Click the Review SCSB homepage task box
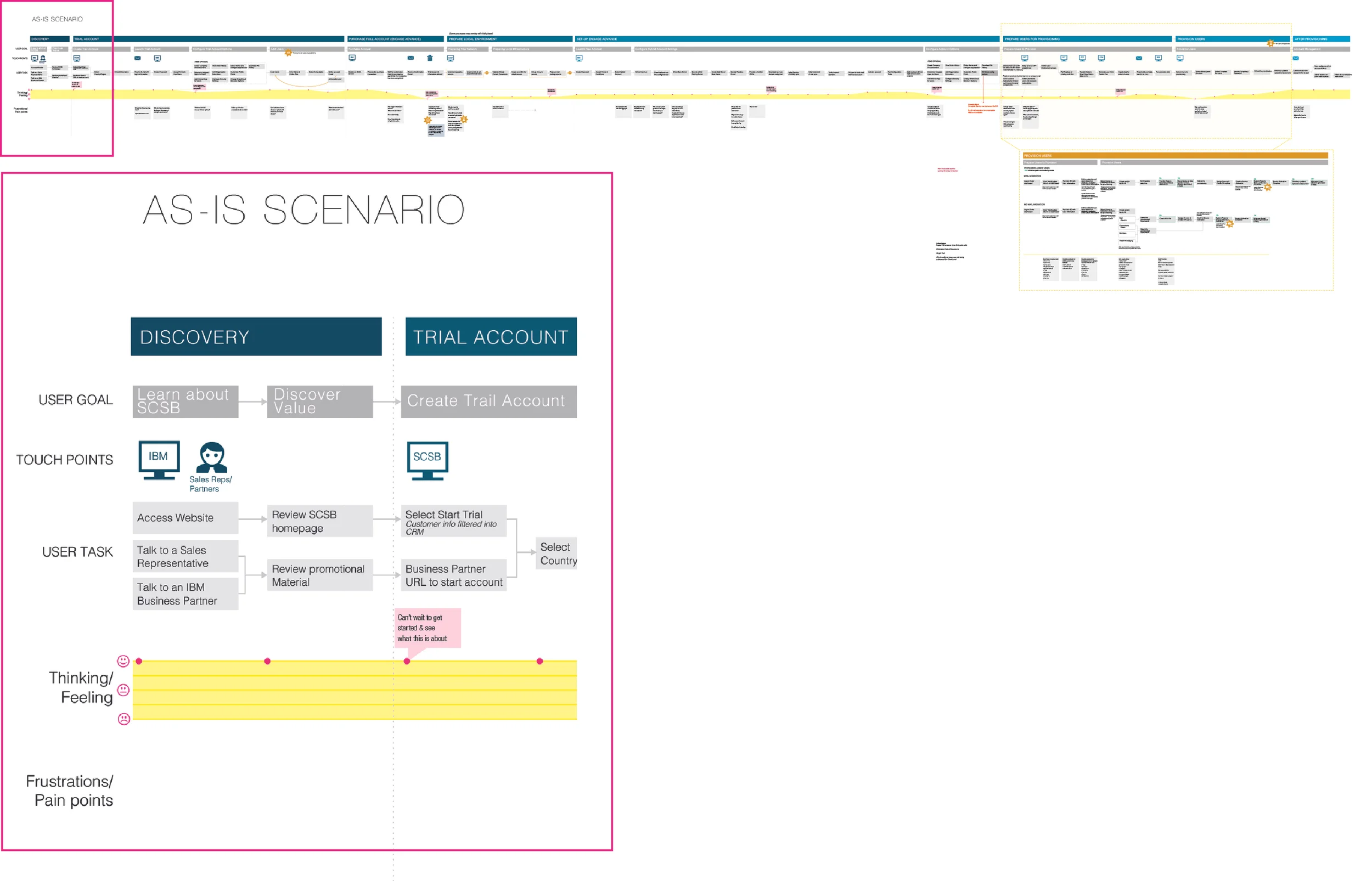1372x881 pixels. coord(319,521)
